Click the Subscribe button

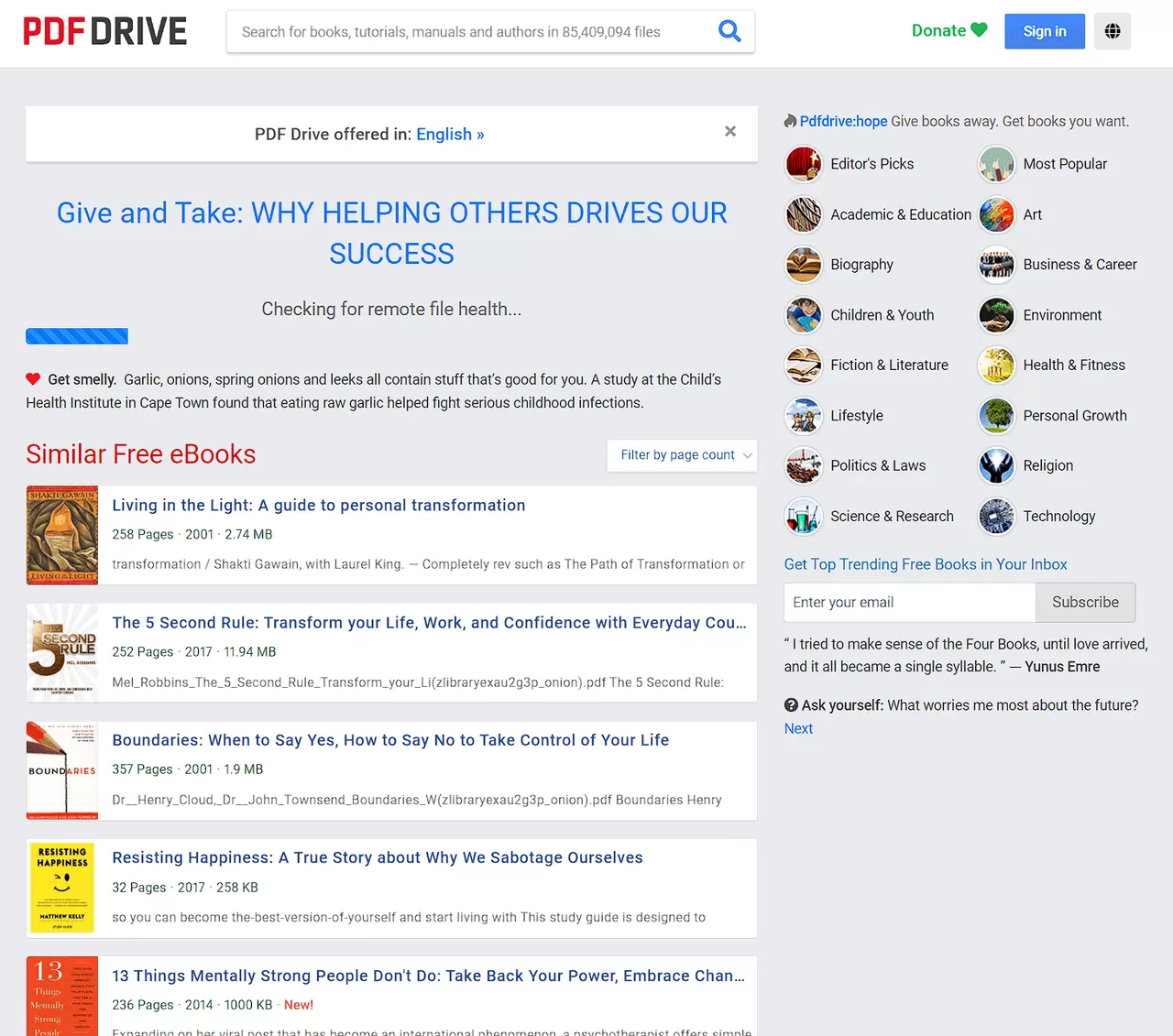click(x=1085, y=602)
